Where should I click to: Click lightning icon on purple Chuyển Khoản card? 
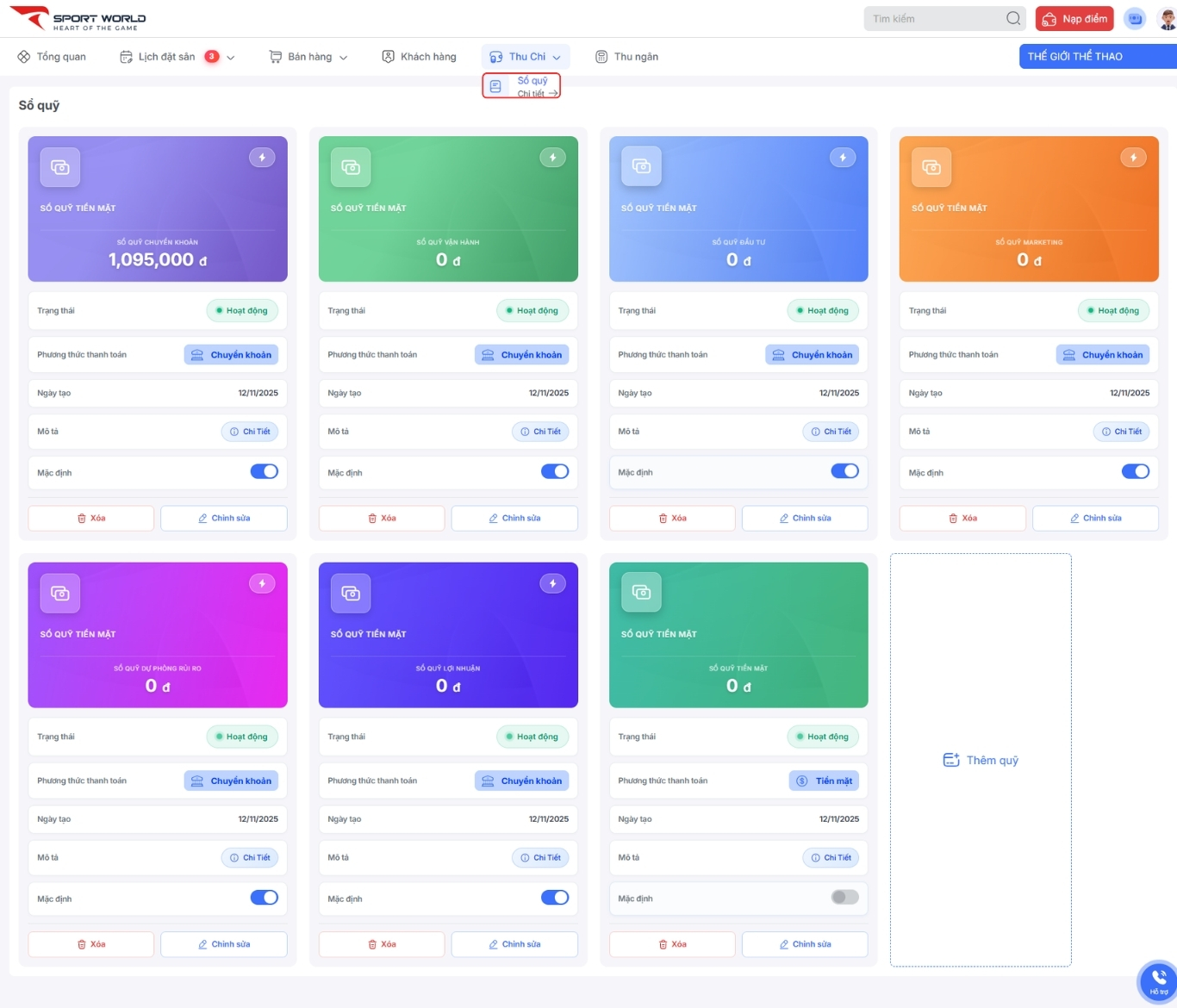click(x=262, y=158)
